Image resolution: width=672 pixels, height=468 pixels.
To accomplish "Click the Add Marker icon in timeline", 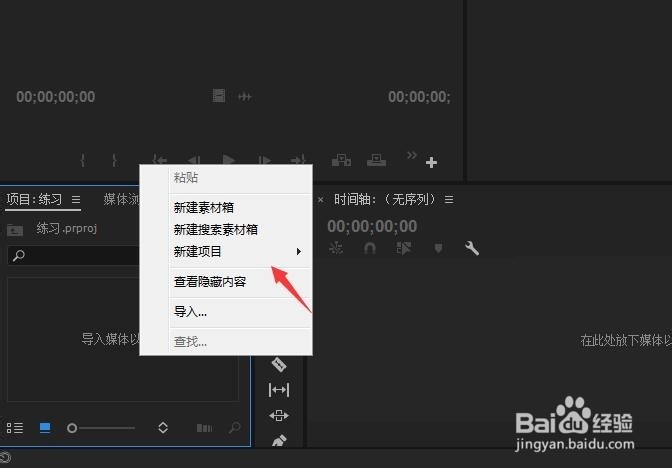I will [x=438, y=248].
